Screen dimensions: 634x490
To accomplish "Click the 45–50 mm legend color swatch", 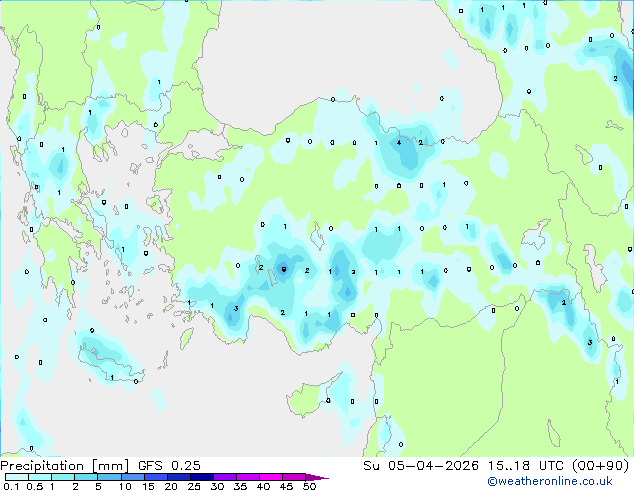I will [294, 477].
